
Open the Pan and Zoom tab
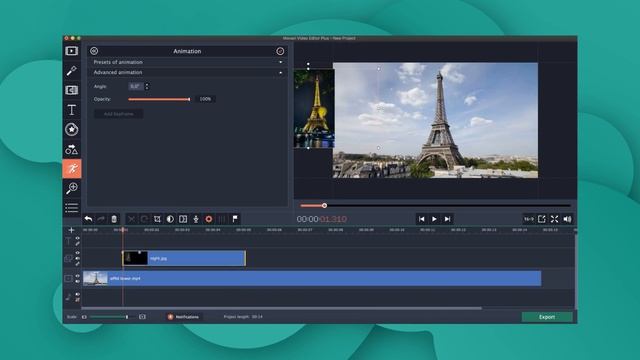pyautogui.click(x=72, y=188)
